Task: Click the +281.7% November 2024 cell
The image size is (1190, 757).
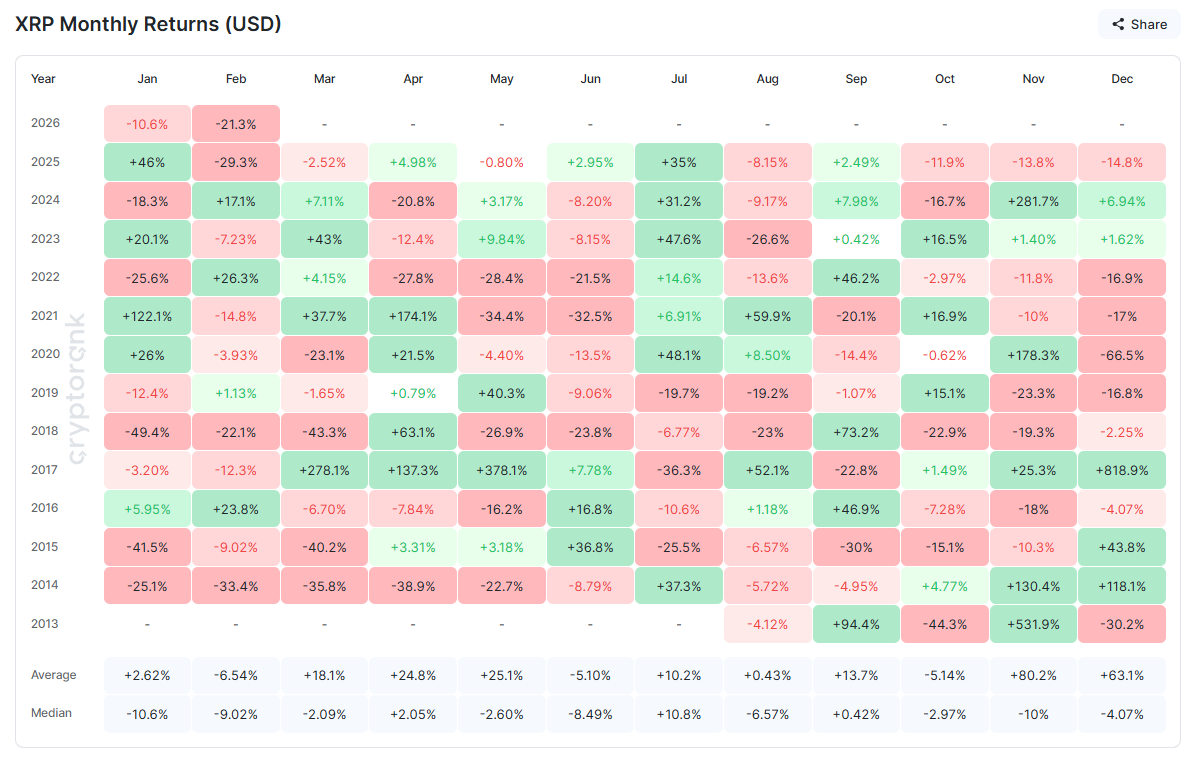Action: [x=1033, y=199]
